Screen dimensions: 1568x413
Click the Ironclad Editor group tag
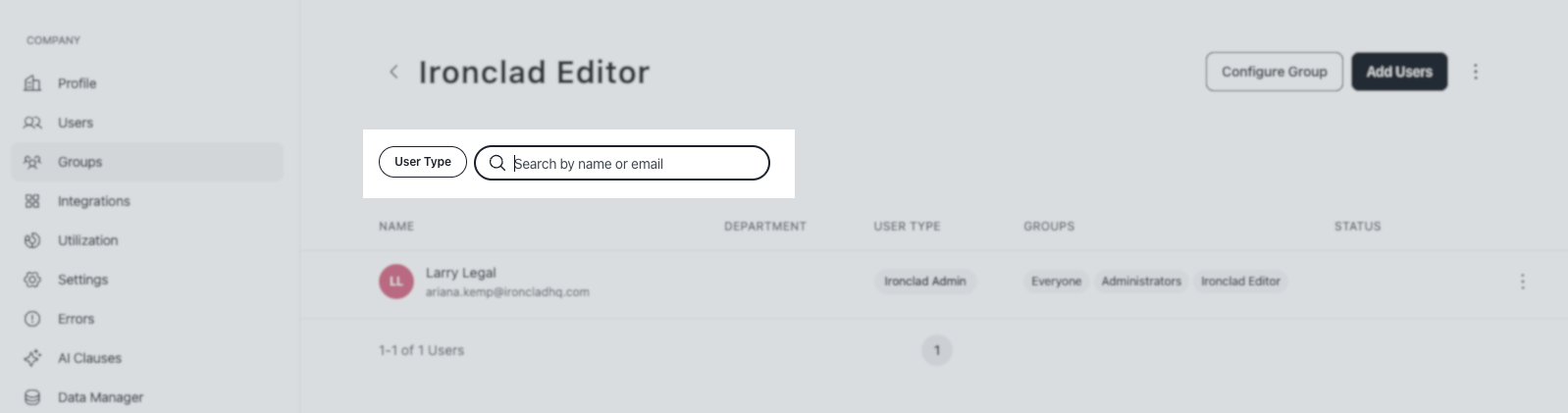[x=1240, y=282]
